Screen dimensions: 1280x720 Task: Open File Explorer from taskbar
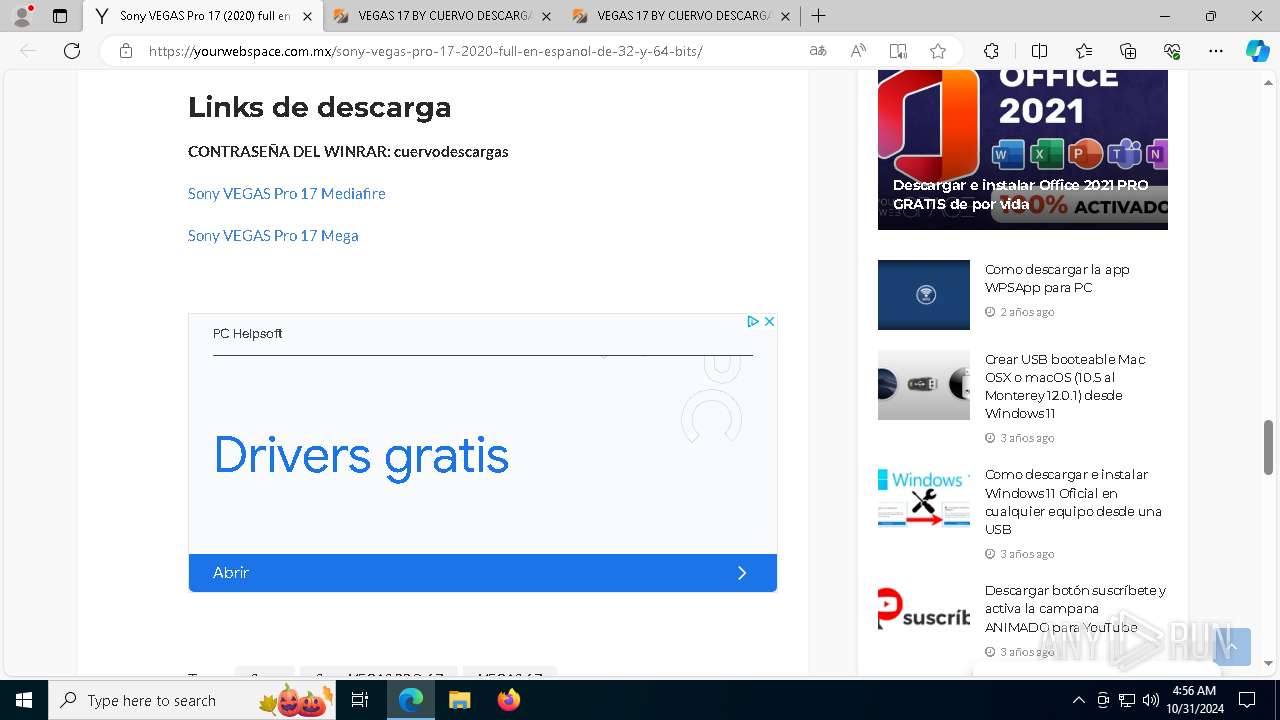459,700
